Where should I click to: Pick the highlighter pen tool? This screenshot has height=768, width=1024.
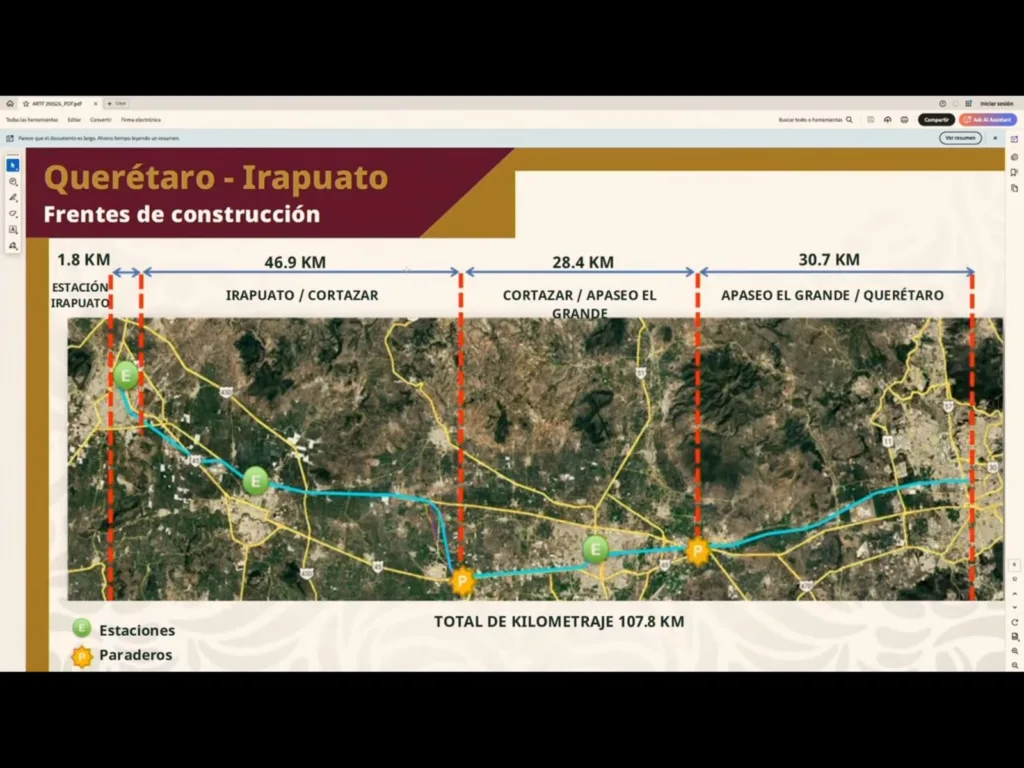click(x=13, y=197)
